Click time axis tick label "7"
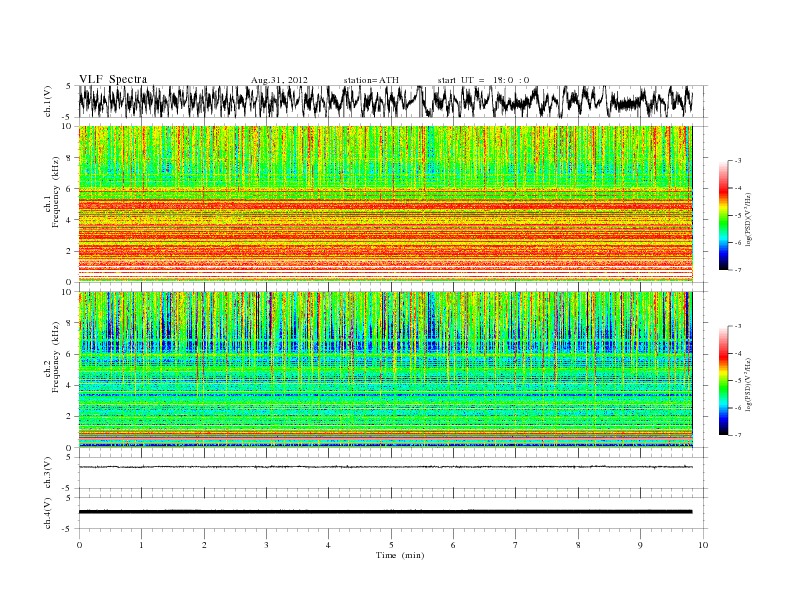 tap(516, 545)
